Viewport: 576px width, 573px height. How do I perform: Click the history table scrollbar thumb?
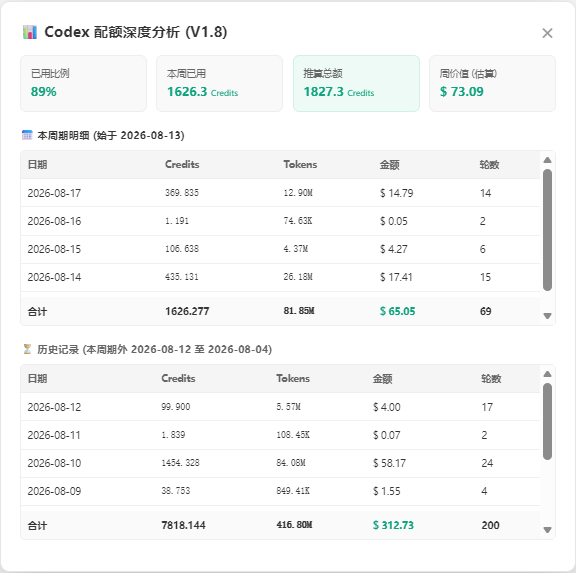coord(547,421)
